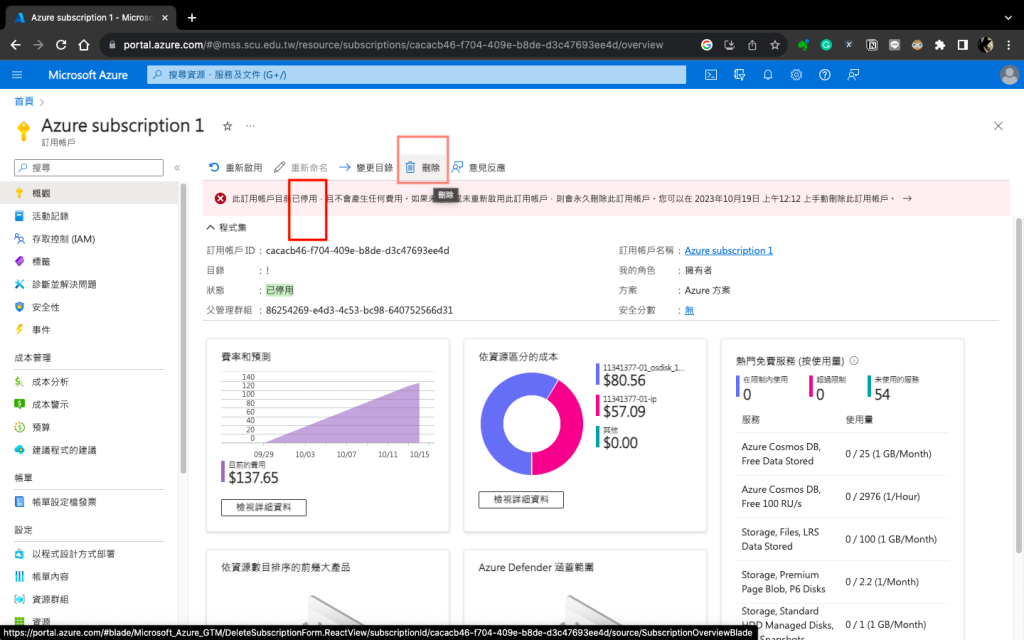This screenshot has width=1024, height=640.
Task: Open portal settings gear
Action: [x=796, y=74]
